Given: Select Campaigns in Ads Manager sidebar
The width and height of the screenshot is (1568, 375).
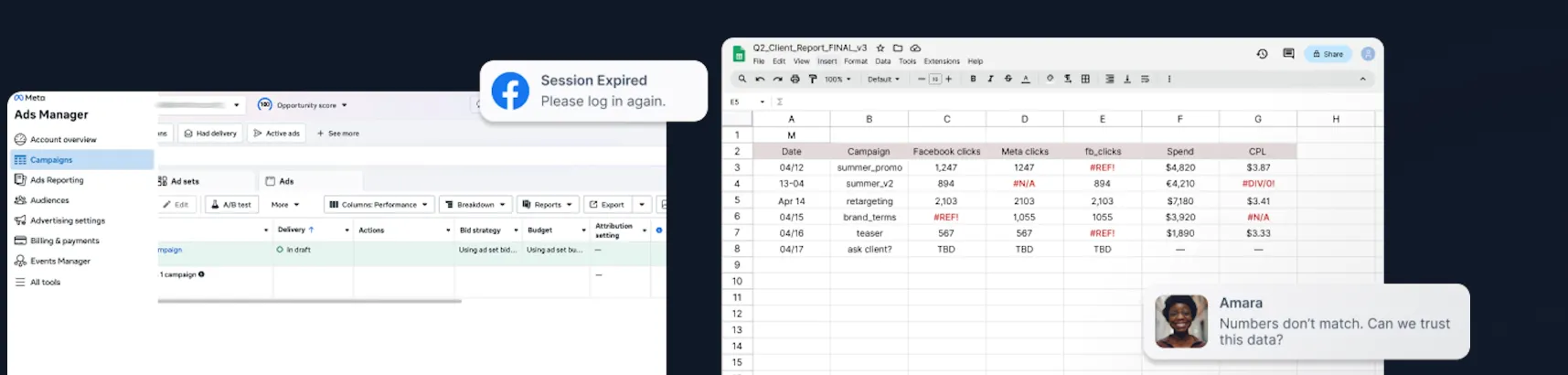Looking at the screenshot, I should point(81,160).
